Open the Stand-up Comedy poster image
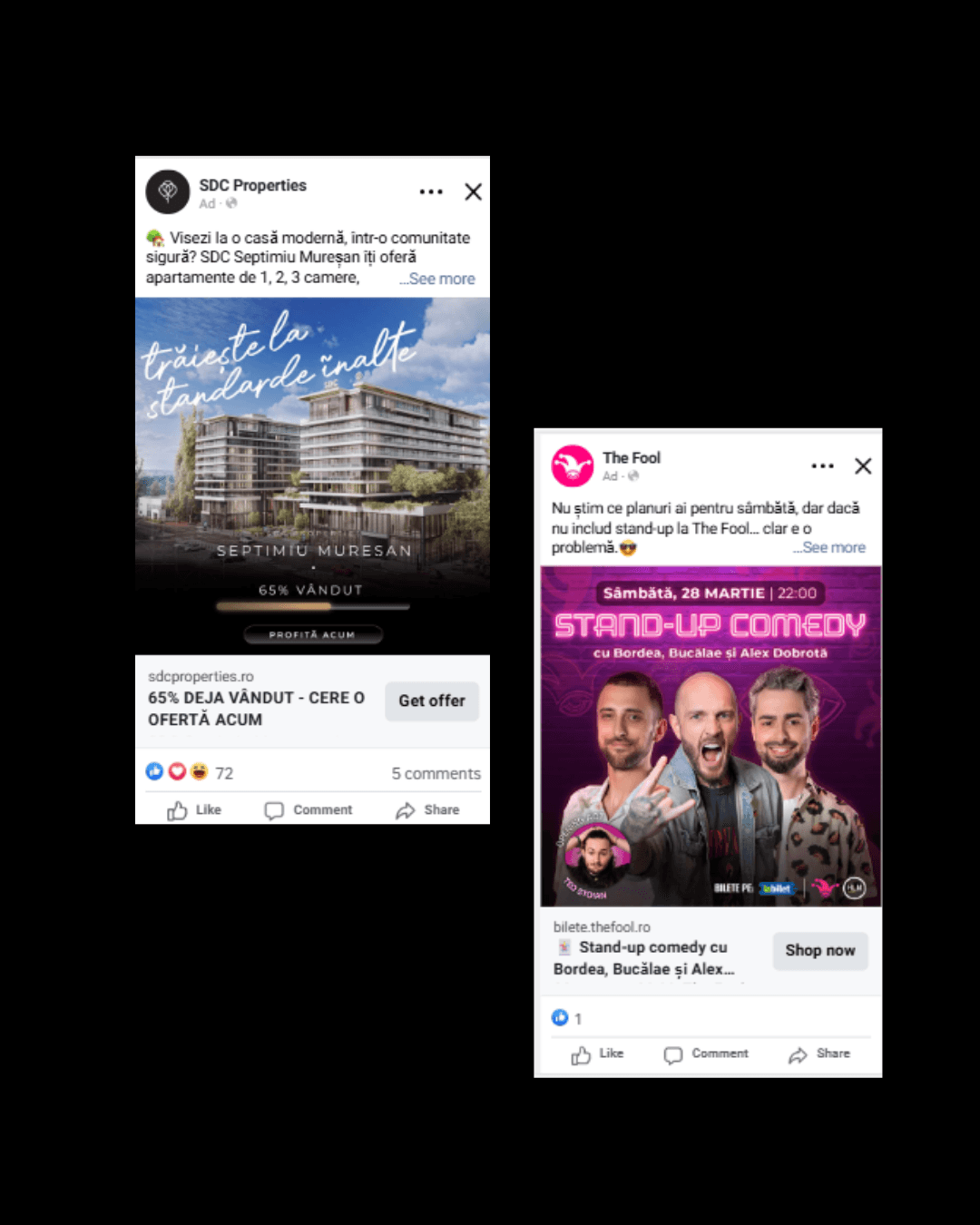The height and width of the screenshot is (1225, 980). pos(710,736)
